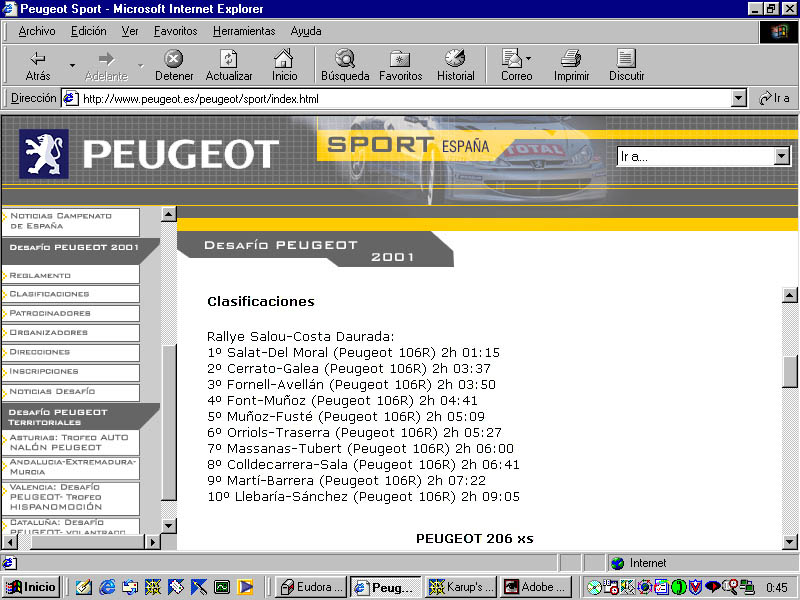Open the Windows Inicio start button
The image size is (800, 600).
[32, 587]
